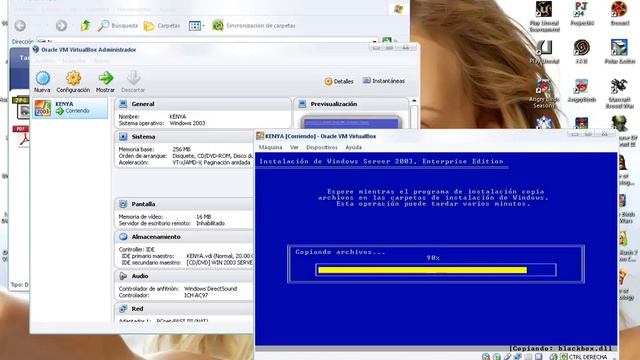Click the Sistema section header
Screen dimensions: 640x360
[x=184, y=137]
